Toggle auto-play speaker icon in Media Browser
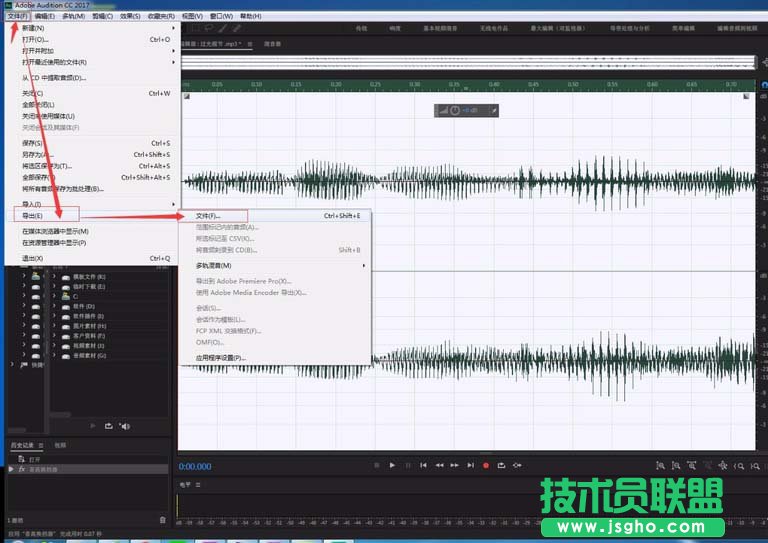The width and height of the screenshot is (768, 543). [124, 426]
